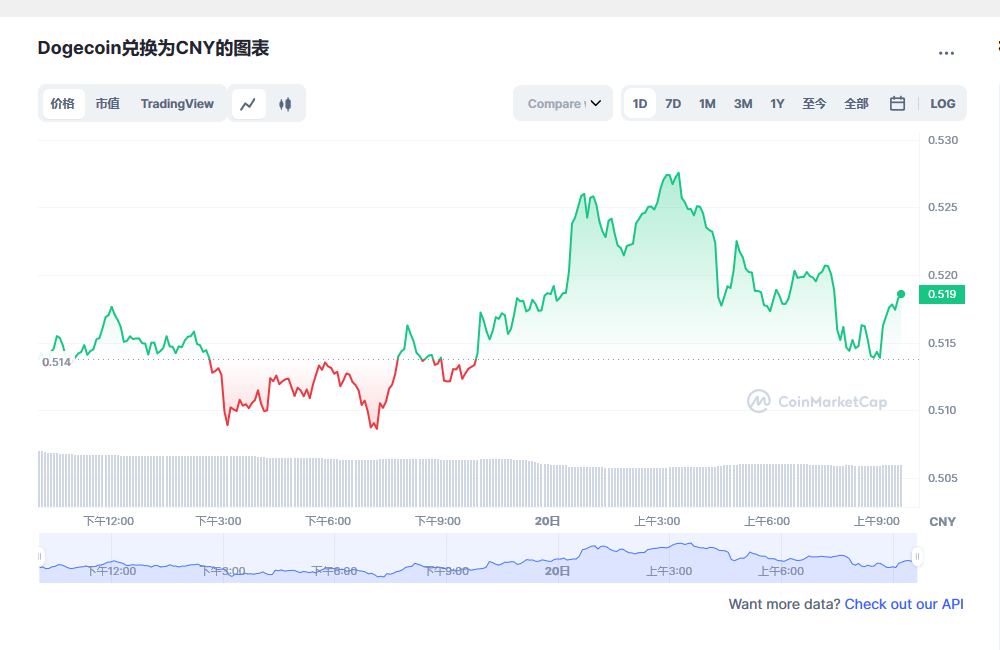Toggle the LOG scale button
1000x650 pixels.
point(942,104)
